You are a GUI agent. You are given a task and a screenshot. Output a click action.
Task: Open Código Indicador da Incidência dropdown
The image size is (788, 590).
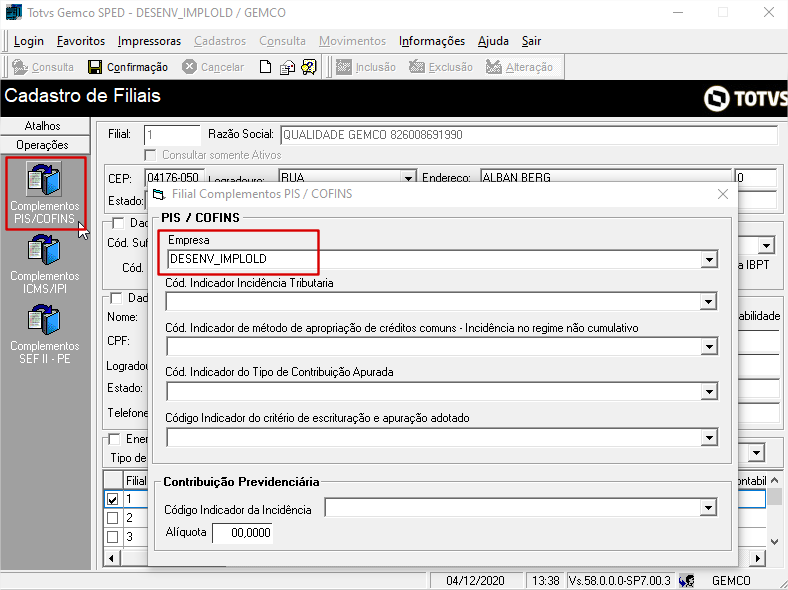click(708, 508)
